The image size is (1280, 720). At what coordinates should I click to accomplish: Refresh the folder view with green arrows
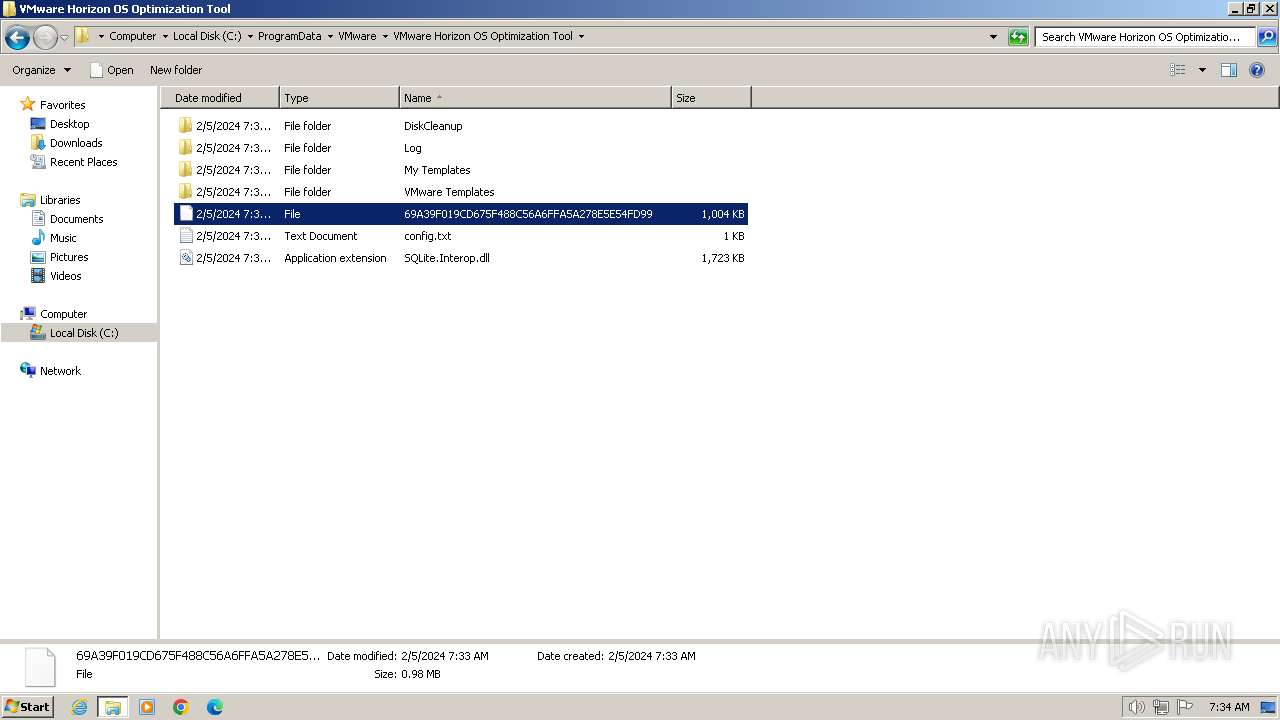[x=1018, y=37]
